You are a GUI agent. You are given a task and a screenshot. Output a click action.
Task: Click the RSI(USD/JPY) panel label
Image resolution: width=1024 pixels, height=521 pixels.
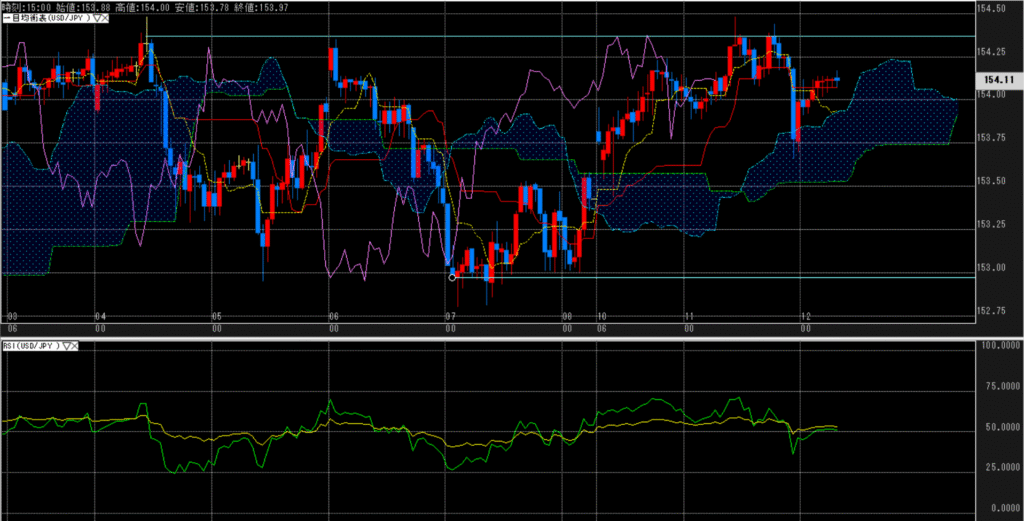click(x=31, y=346)
